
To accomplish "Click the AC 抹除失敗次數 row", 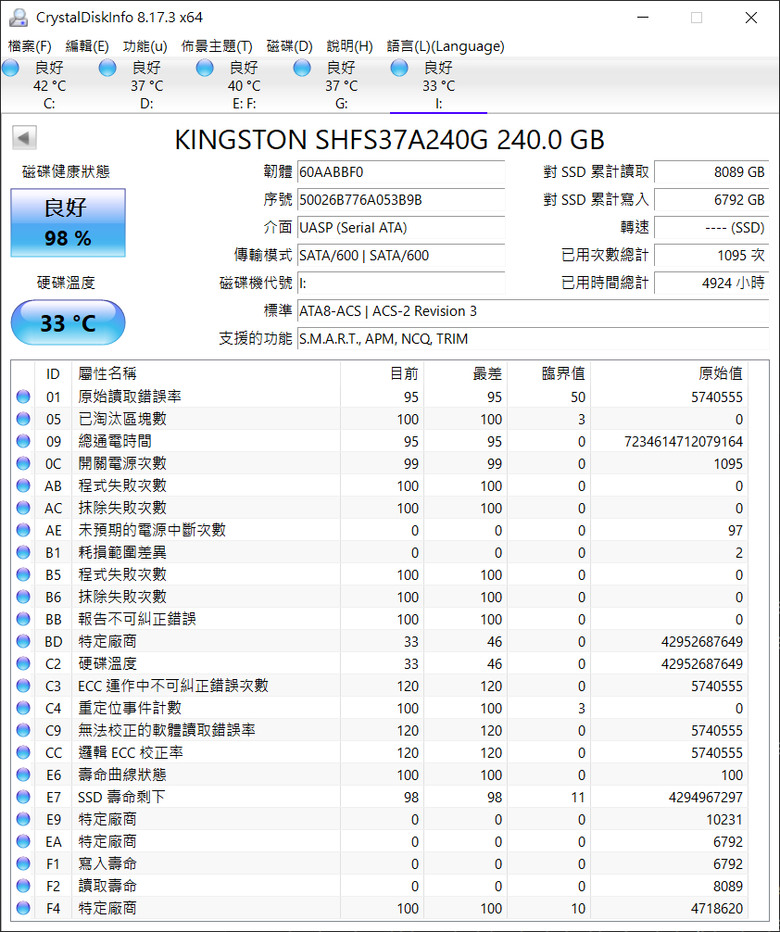I will click(379, 508).
